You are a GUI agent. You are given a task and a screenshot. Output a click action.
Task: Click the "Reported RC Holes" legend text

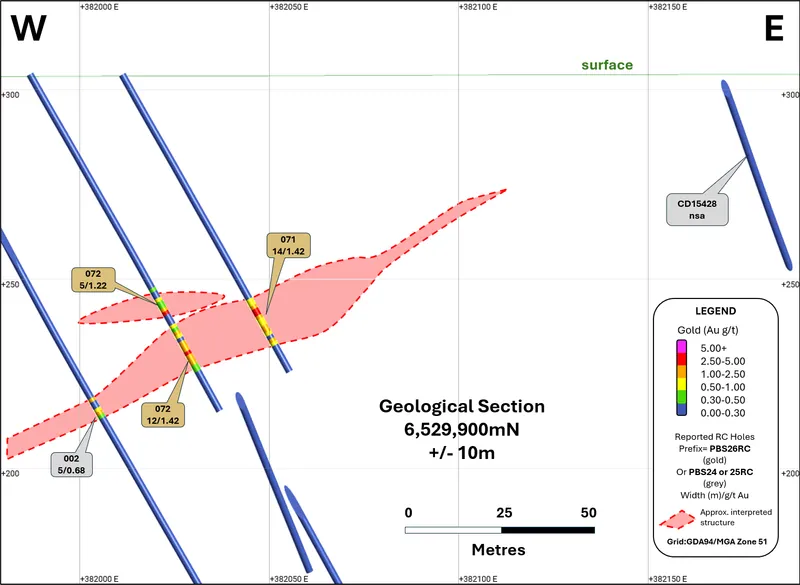tap(714, 437)
